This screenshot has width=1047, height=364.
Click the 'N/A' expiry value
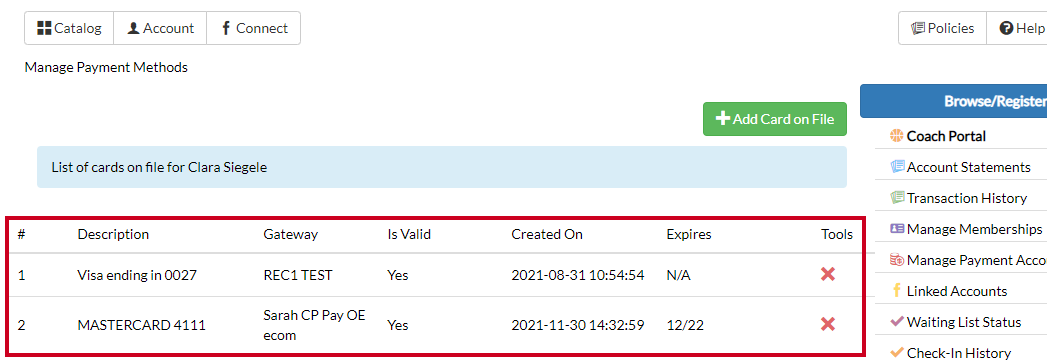[678, 275]
